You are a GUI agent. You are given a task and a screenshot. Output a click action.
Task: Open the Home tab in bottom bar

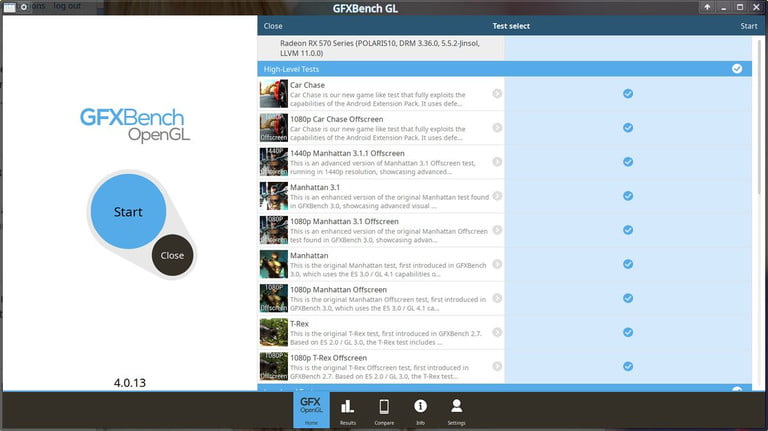pos(311,410)
